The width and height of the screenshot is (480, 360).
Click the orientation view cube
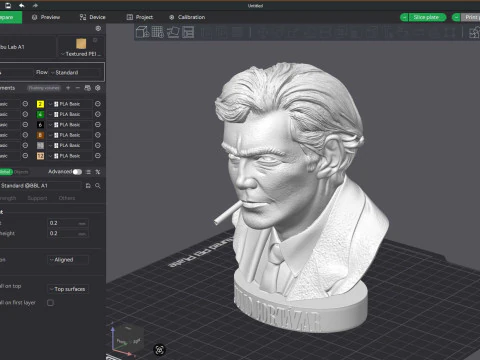click(129, 339)
